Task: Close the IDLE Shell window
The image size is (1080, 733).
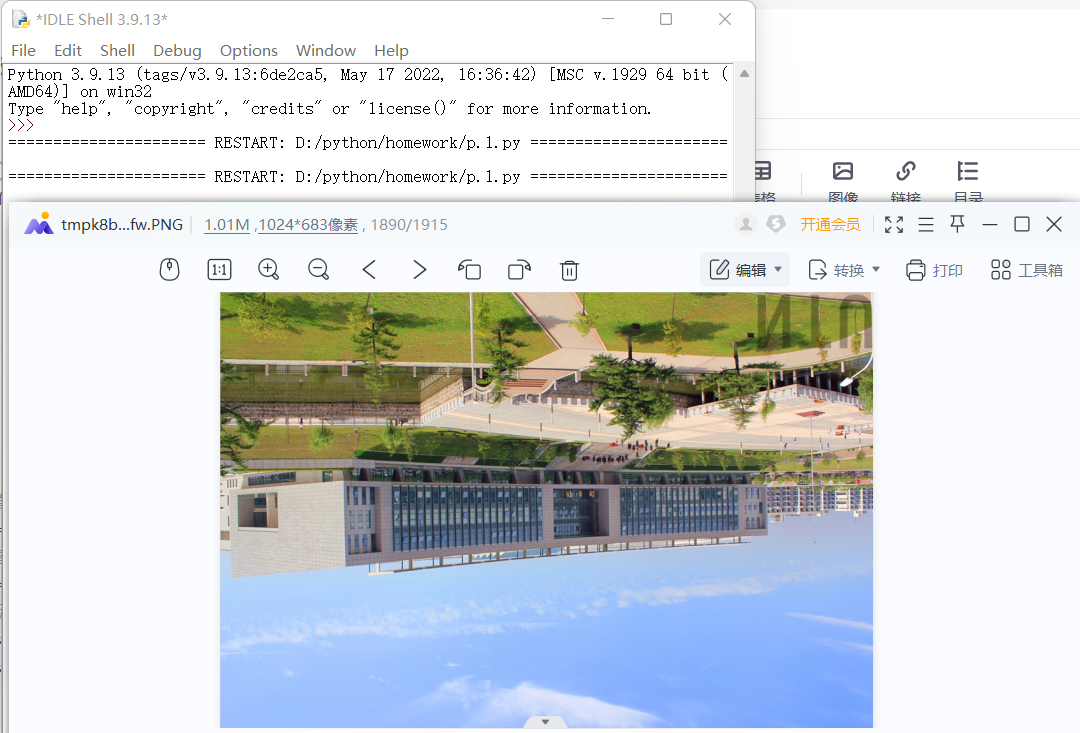Action: (725, 19)
